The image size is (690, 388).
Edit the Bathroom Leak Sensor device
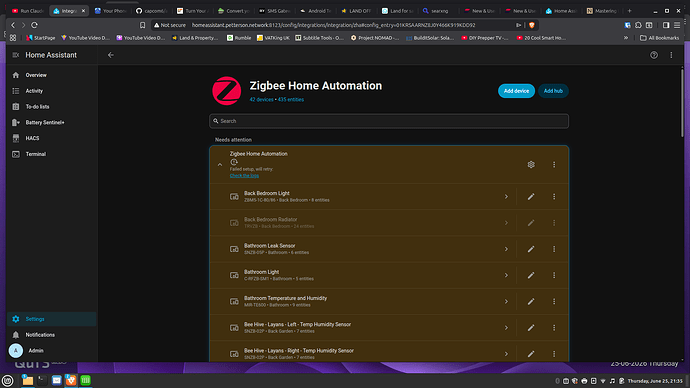coord(531,249)
